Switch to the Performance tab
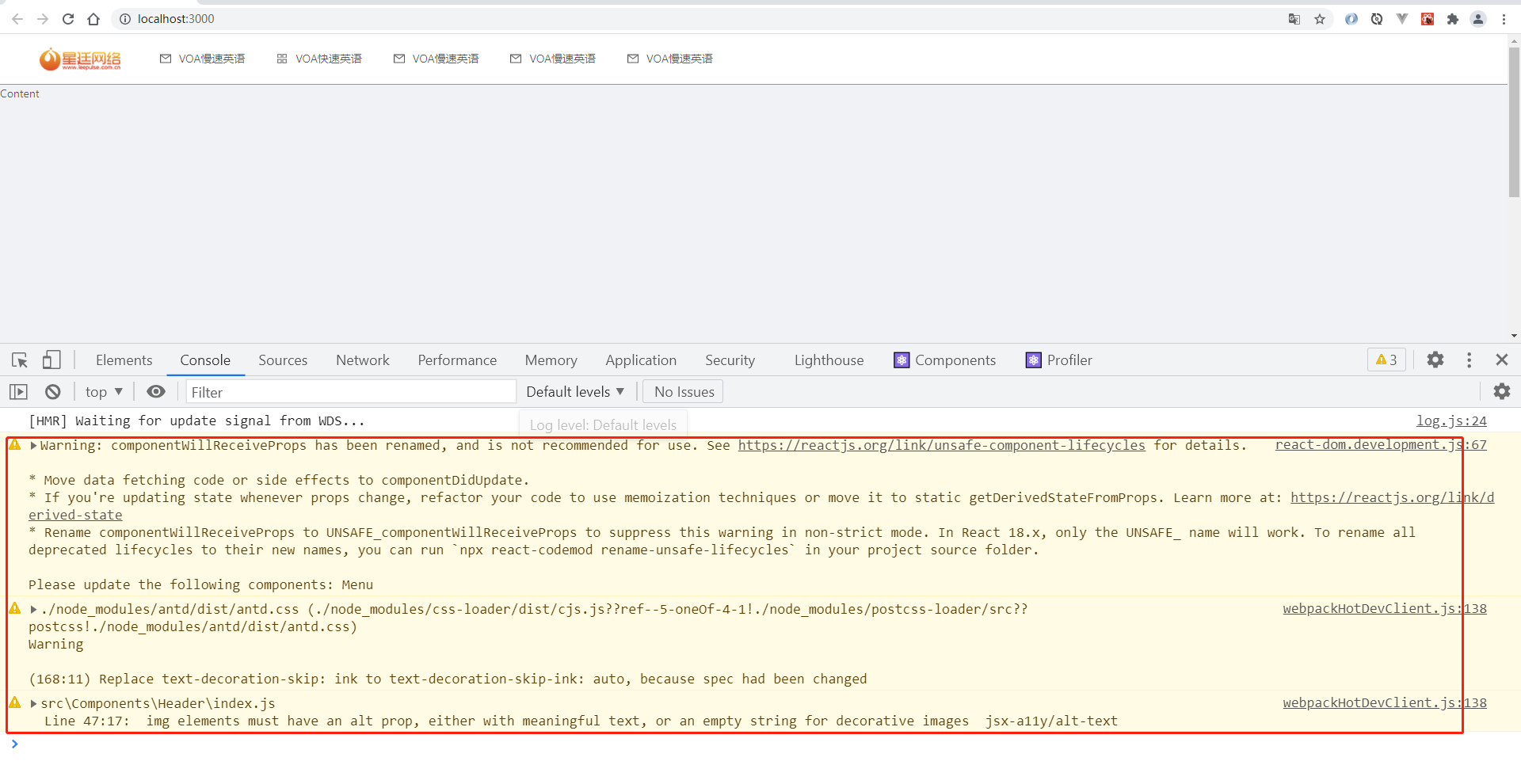The image size is (1521, 784). click(x=457, y=360)
